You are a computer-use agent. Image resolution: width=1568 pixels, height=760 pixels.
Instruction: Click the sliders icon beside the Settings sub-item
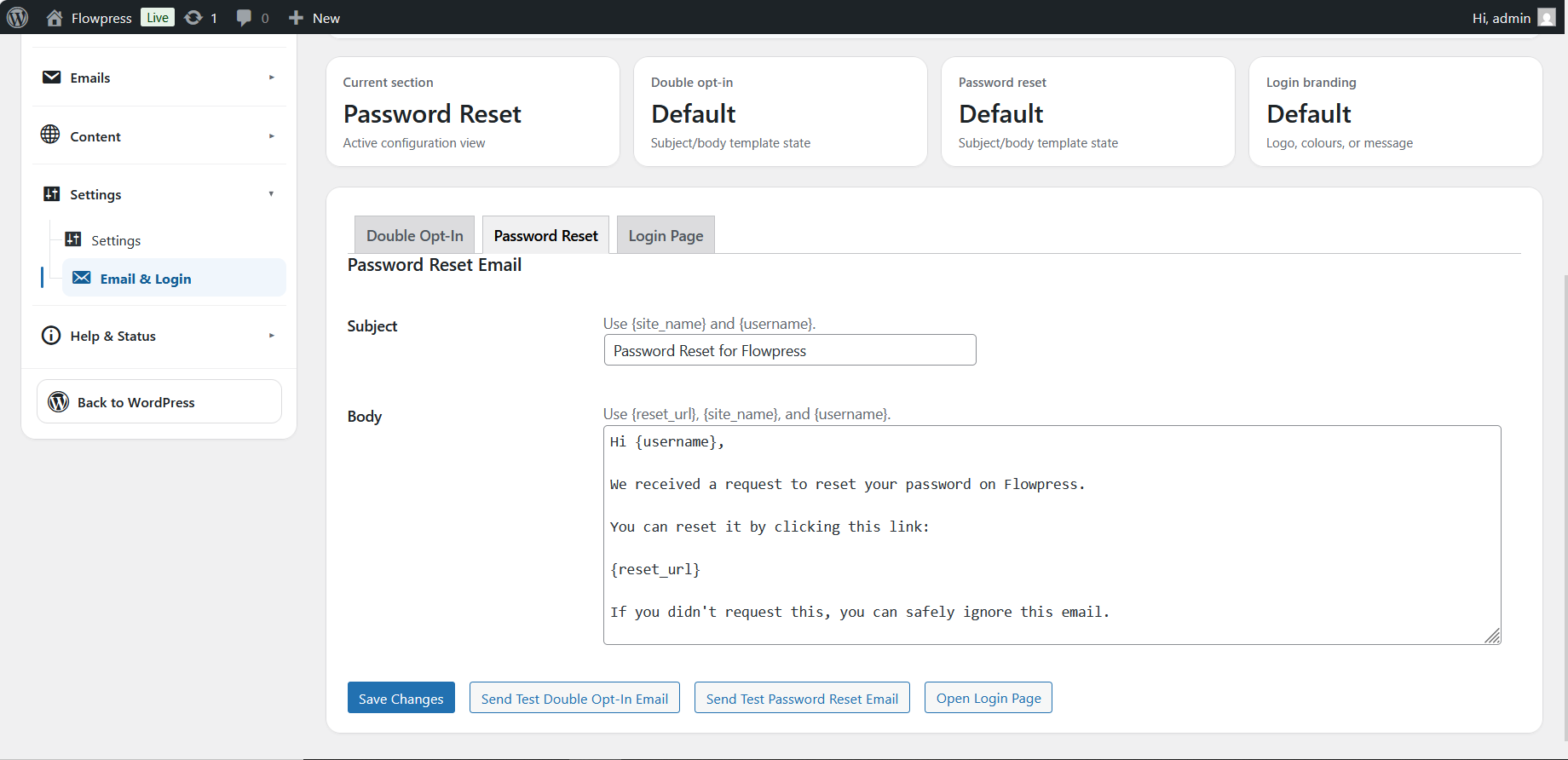pyautogui.click(x=73, y=239)
